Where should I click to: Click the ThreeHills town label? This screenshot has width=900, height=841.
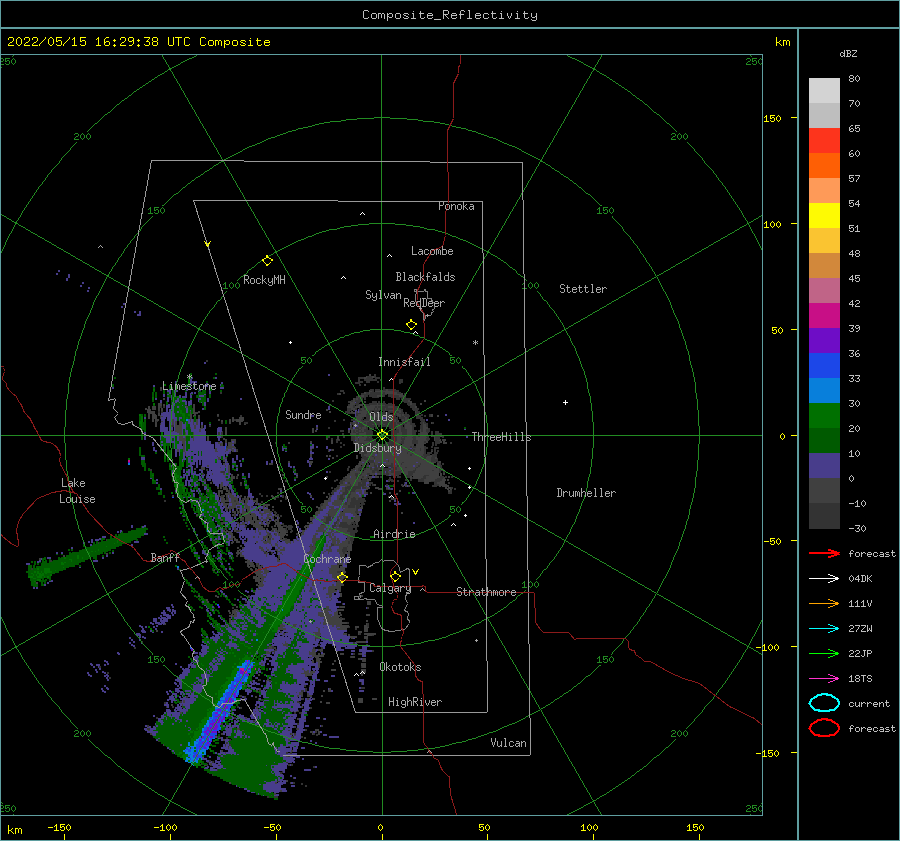tap(501, 437)
